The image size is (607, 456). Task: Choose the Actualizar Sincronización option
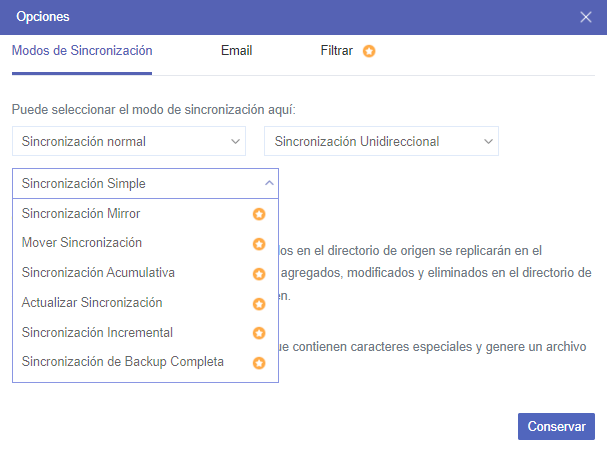point(92,303)
